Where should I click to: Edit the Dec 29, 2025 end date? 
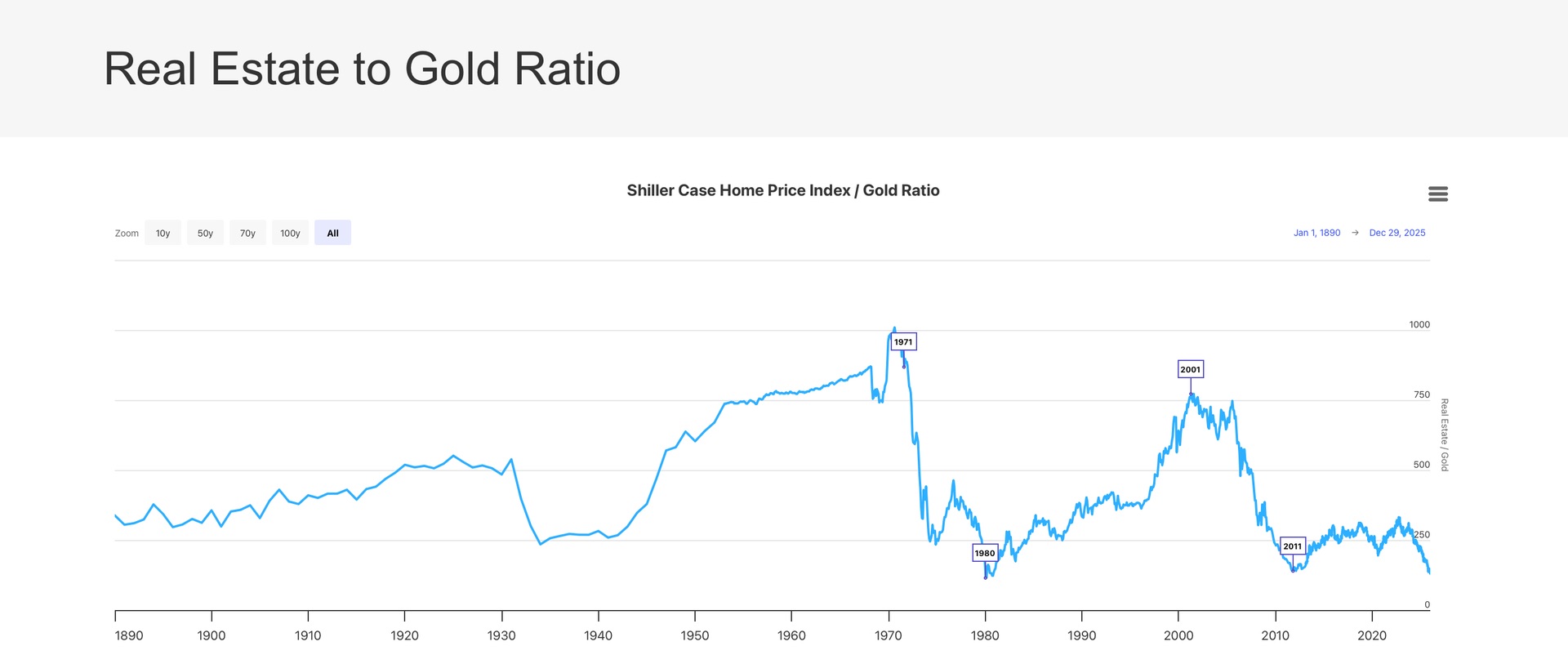coord(1396,233)
